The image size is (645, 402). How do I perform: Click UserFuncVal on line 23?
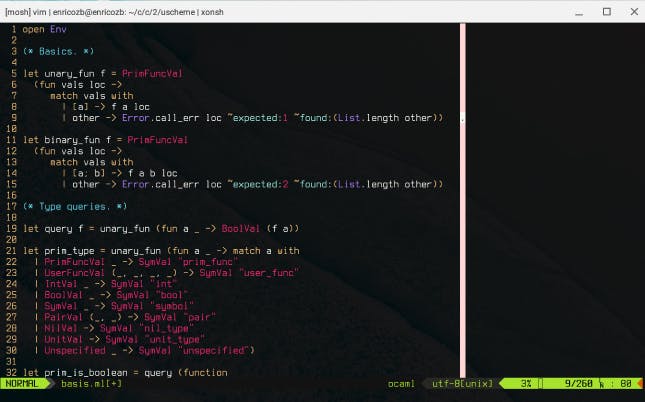75,273
